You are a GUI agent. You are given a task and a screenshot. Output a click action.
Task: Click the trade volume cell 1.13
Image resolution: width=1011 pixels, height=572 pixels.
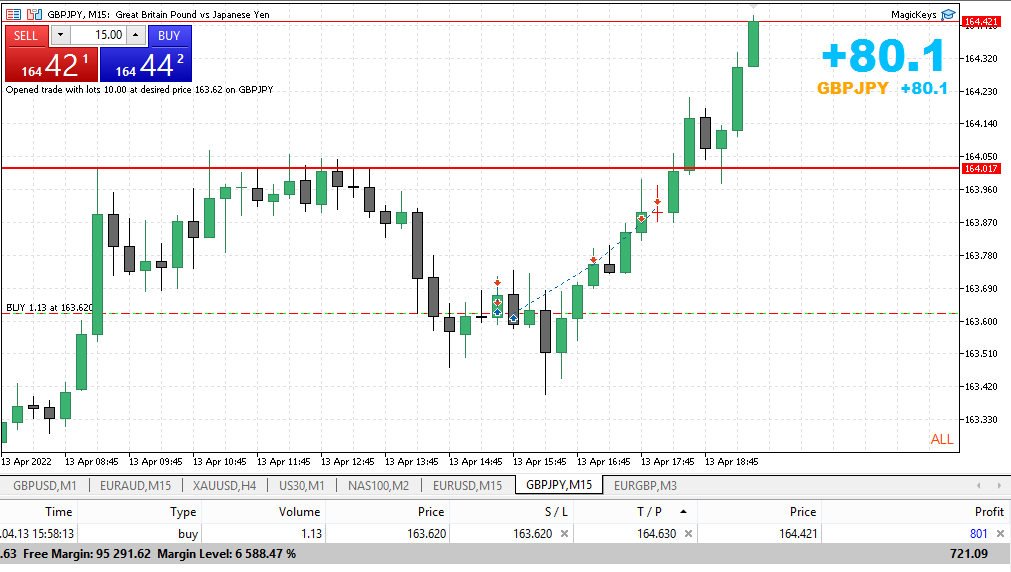coord(311,533)
